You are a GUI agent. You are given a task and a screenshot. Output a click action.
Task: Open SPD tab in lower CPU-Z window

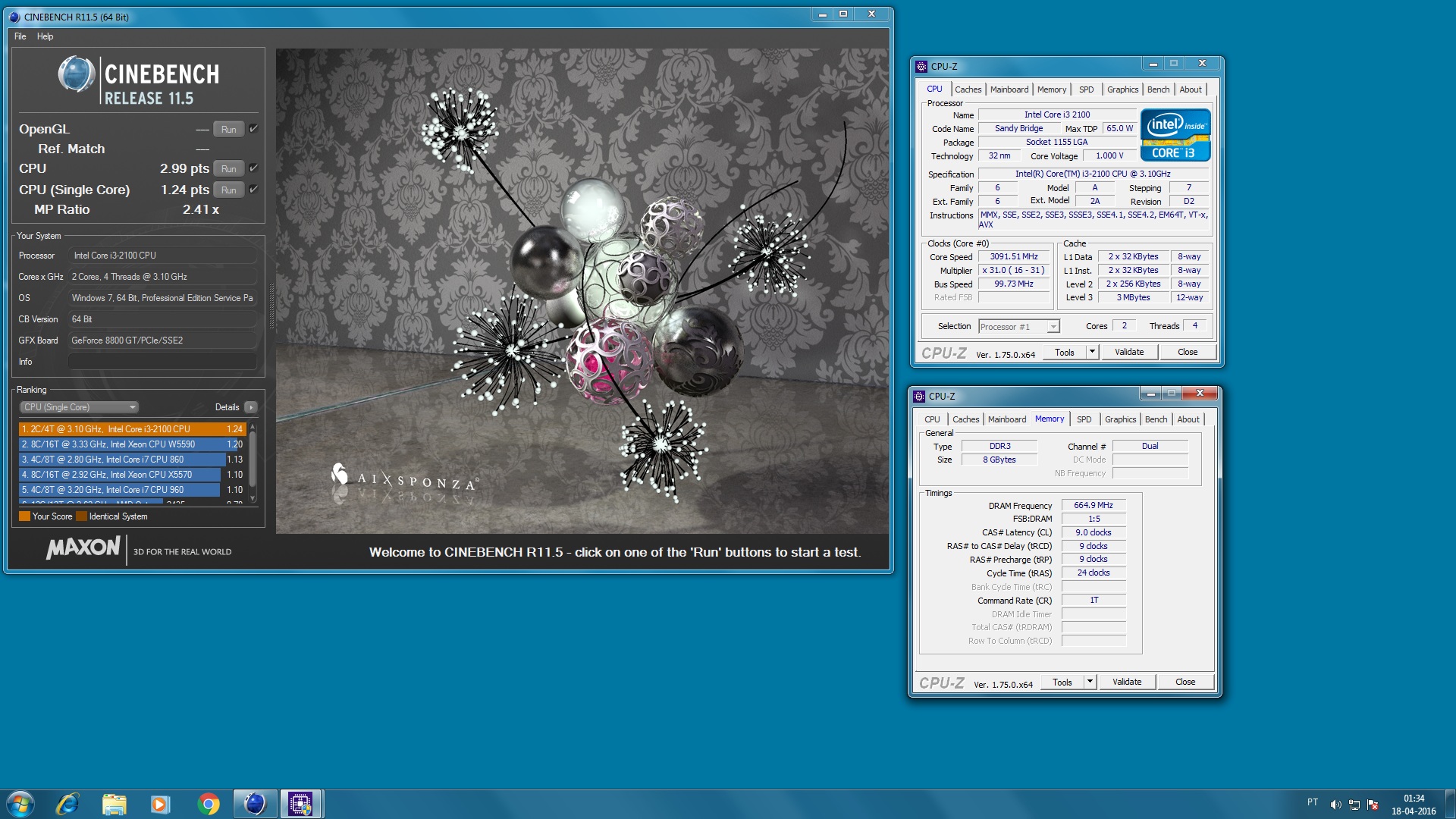[x=1084, y=419]
